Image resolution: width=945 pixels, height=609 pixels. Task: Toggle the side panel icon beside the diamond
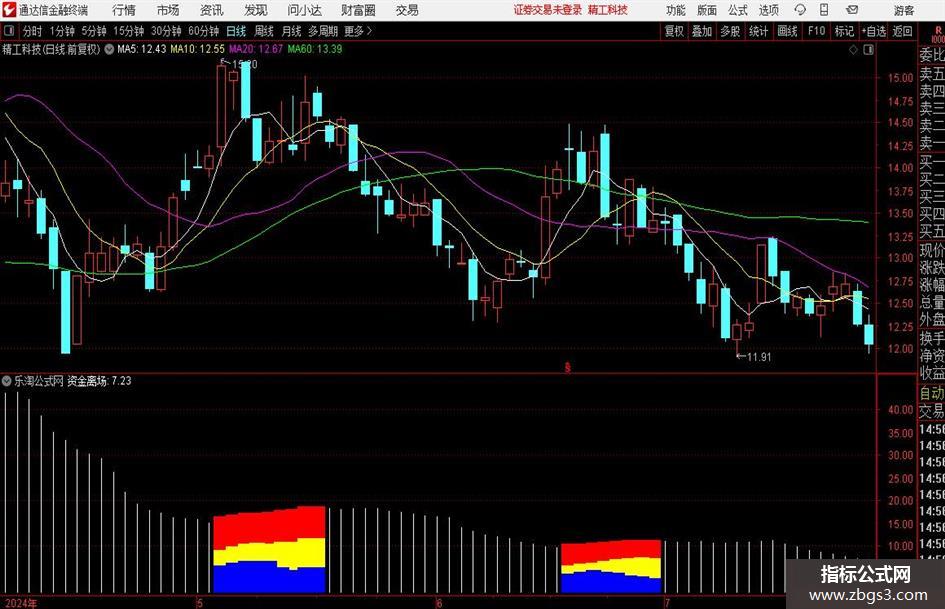(868, 49)
